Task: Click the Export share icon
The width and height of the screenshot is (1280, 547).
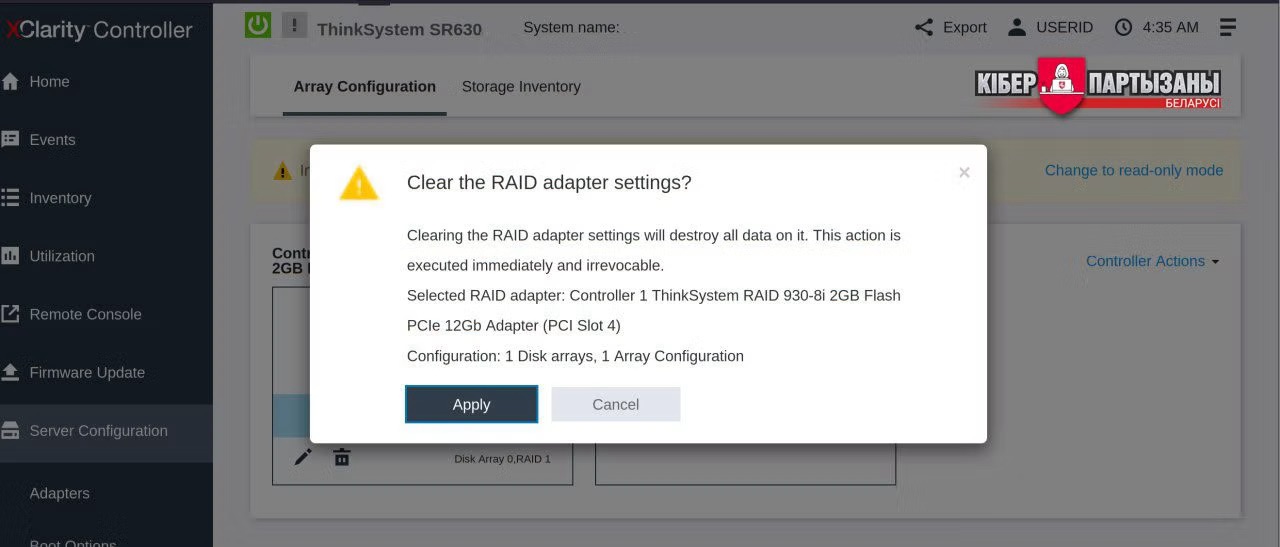Action: [924, 28]
